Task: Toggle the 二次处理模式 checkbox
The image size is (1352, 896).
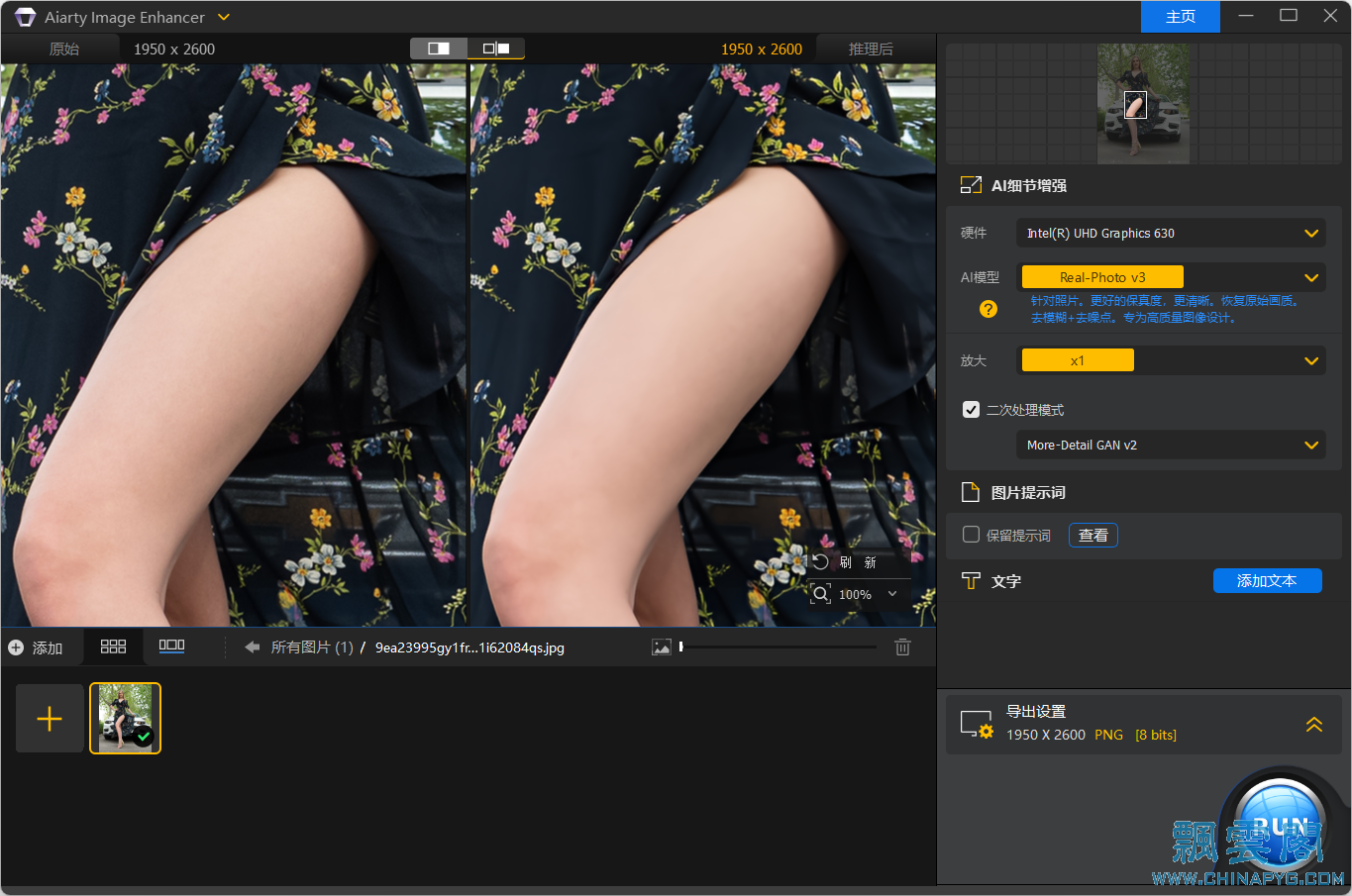Action: [972, 410]
